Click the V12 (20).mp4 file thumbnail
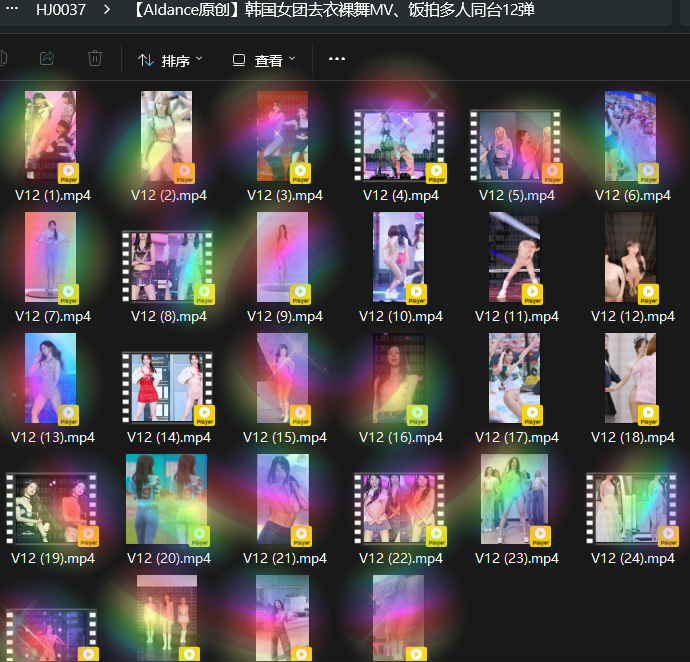The width and height of the screenshot is (690, 662). point(167,499)
